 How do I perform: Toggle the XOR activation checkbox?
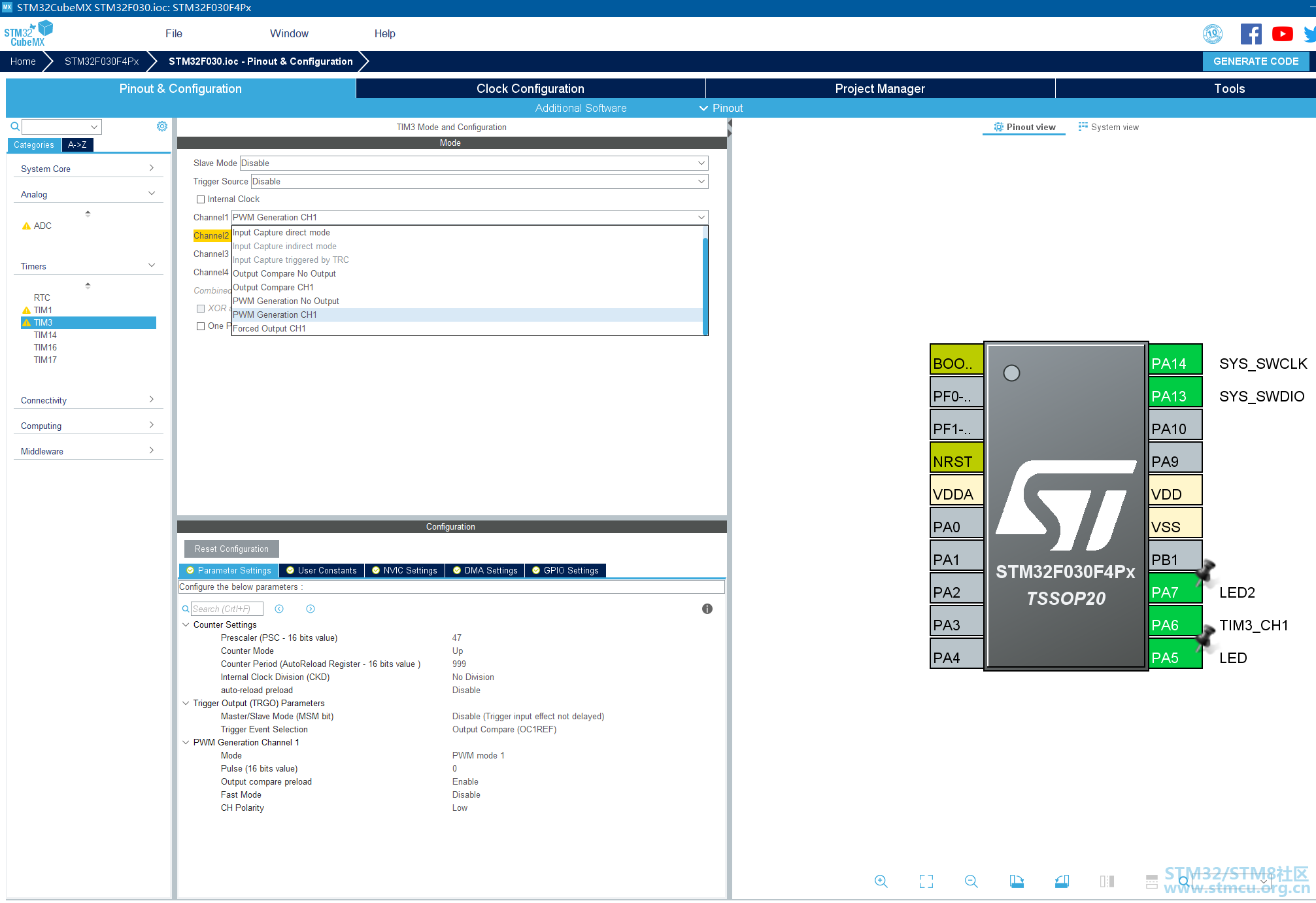coord(201,309)
